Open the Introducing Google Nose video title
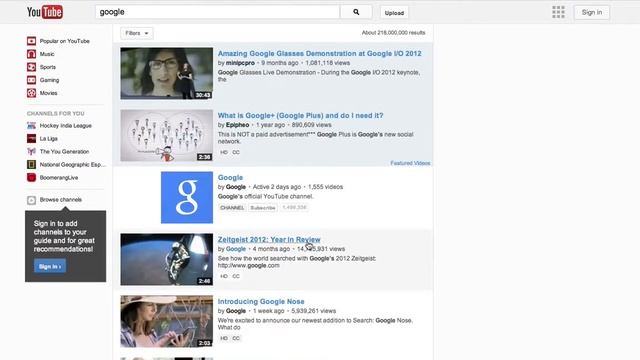Image resolution: width=640 pixels, height=360 pixels. [261, 302]
